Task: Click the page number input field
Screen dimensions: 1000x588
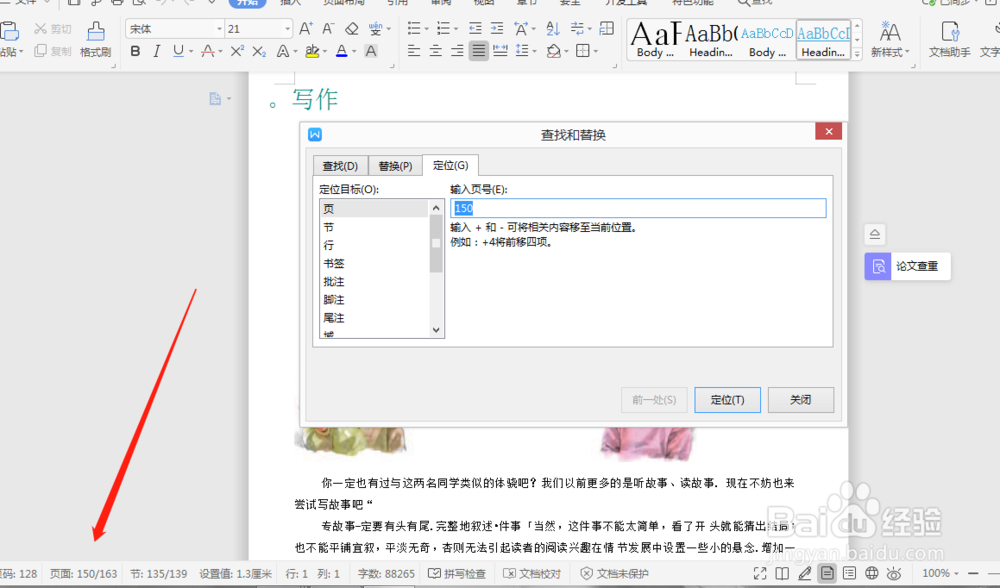Action: (x=638, y=208)
